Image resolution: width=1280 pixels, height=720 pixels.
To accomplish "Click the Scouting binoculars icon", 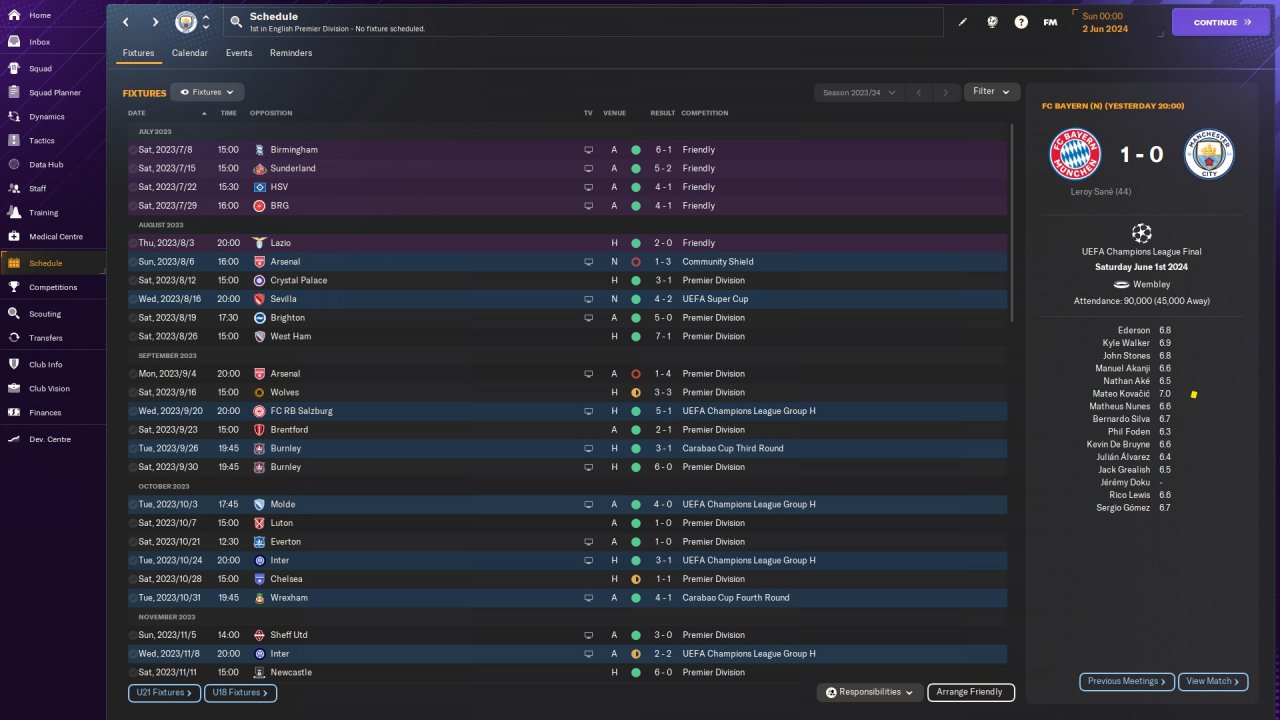I will (x=14, y=314).
